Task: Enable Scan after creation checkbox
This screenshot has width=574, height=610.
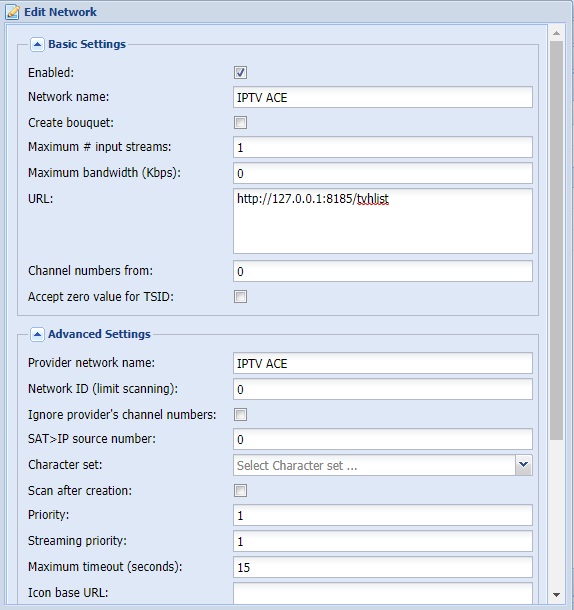Action: pyautogui.click(x=240, y=491)
